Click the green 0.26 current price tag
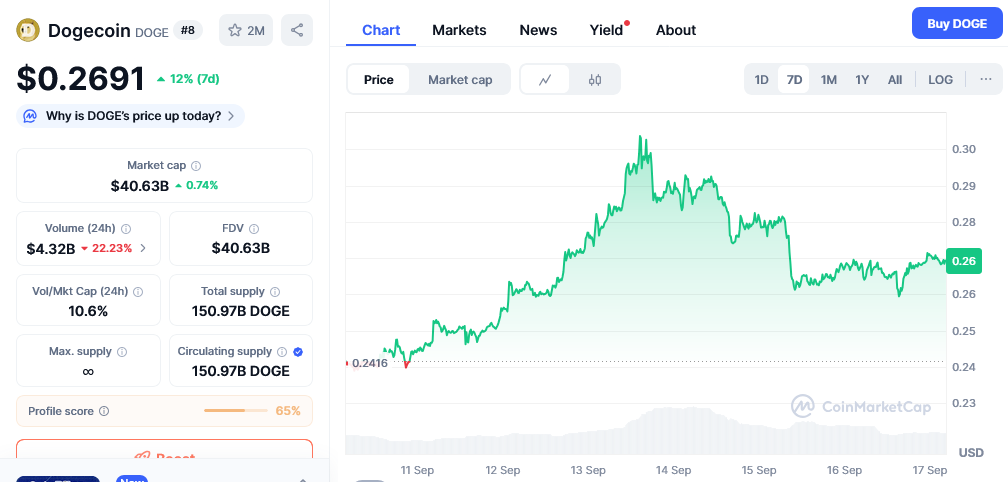The width and height of the screenshot is (1008, 482). coord(964,261)
